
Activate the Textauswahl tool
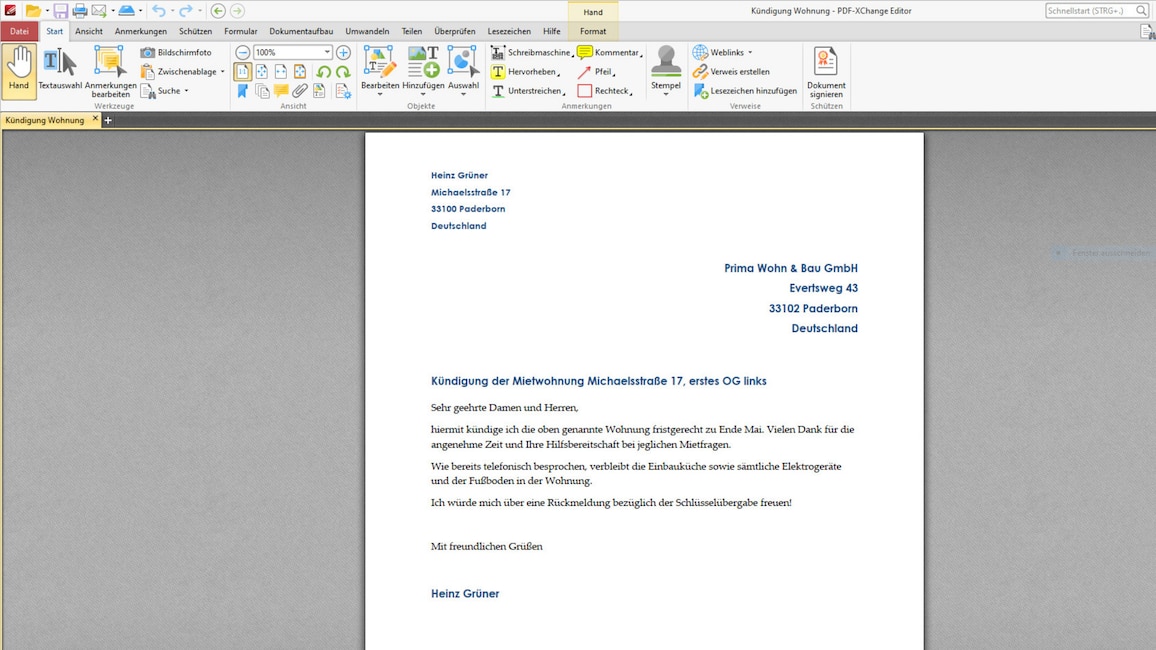(x=62, y=68)
